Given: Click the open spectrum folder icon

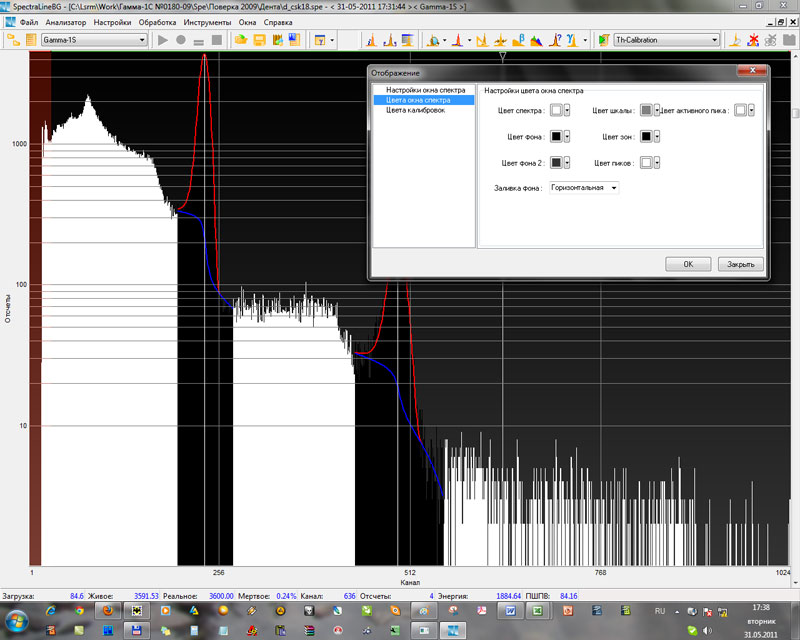Looking at the screenshot, I should 241,40.
